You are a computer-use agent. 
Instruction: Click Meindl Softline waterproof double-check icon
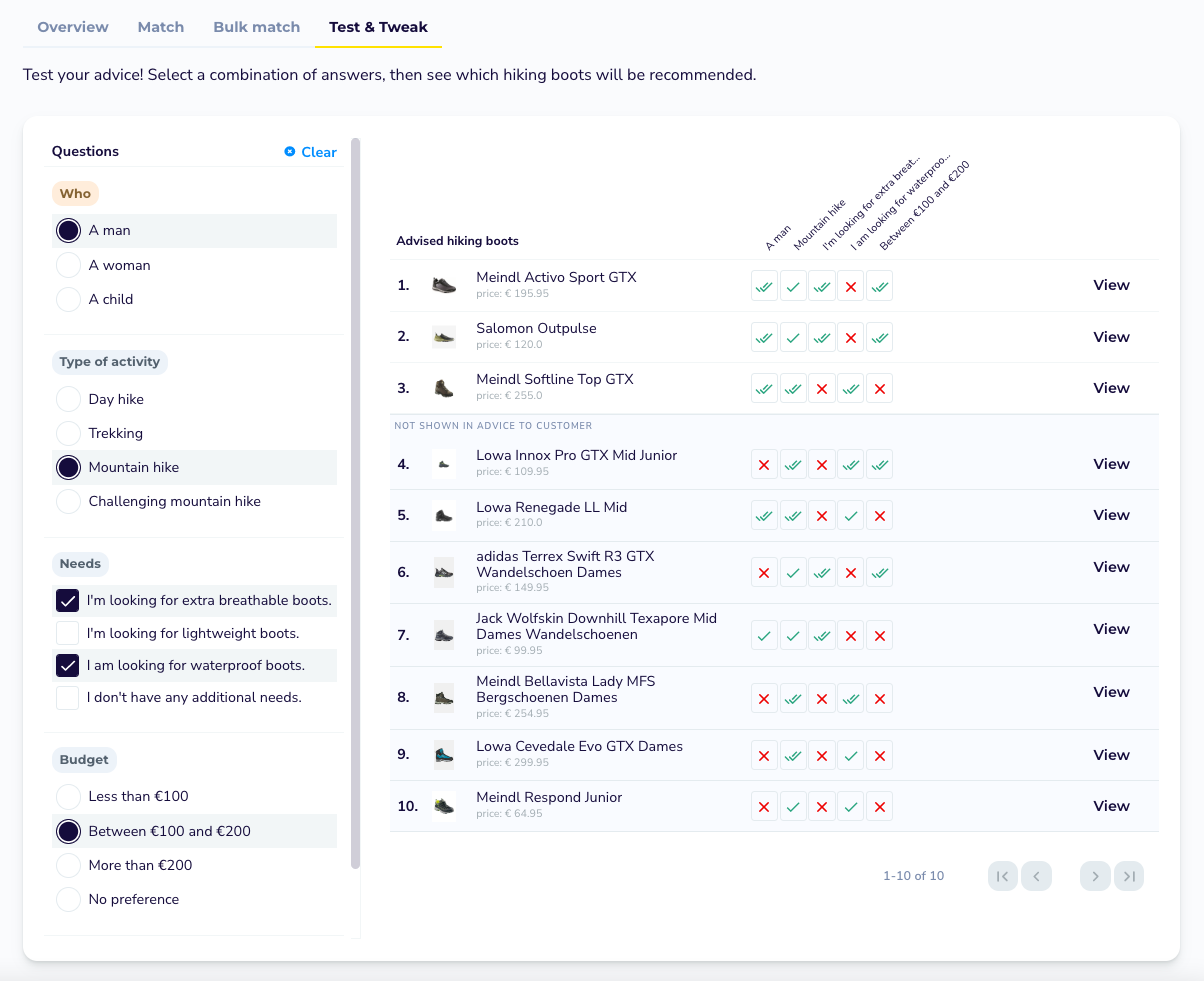tap(851, 388)
